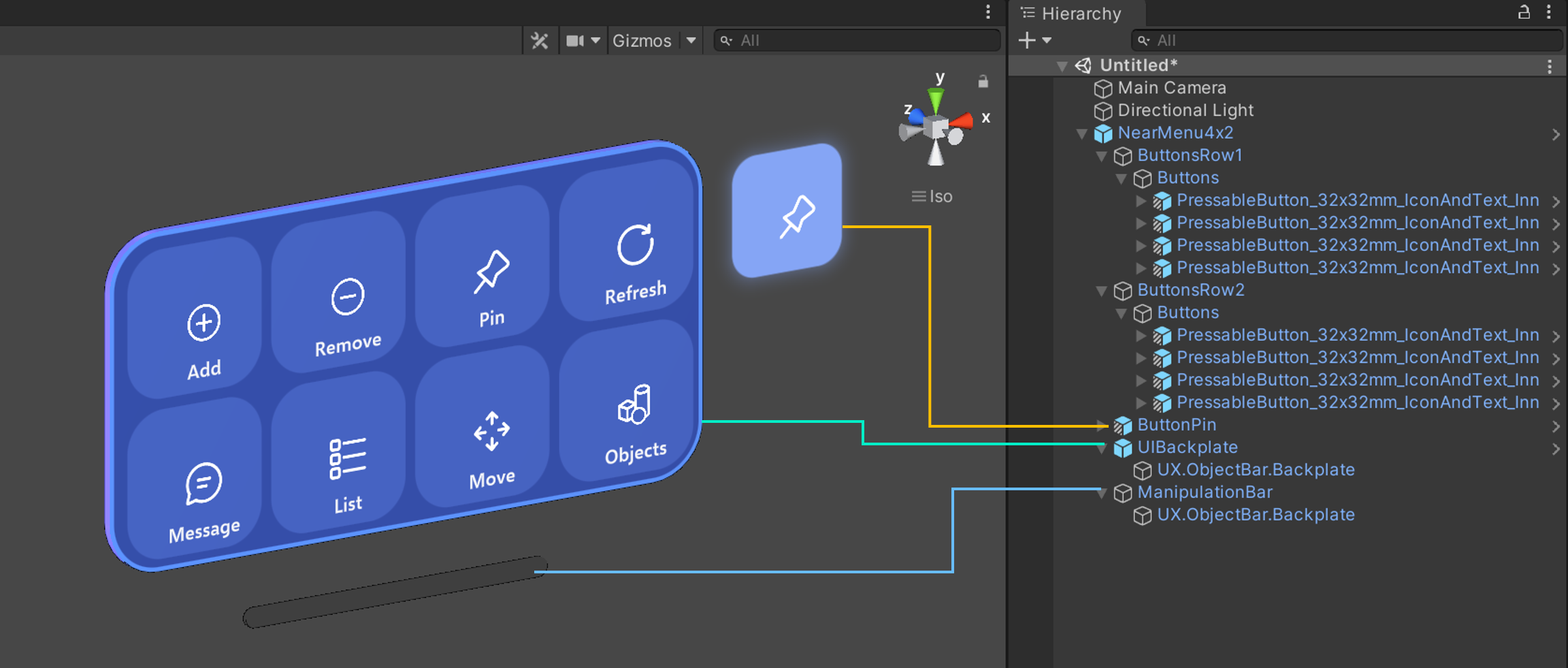Click the Add button in near menu
This screenshot has width=1568, height=668.
point(195,317)
